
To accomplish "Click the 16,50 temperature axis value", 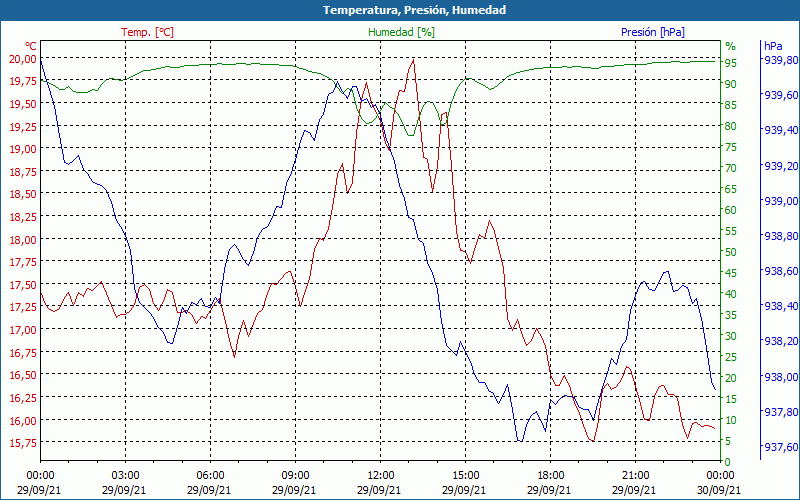I will (x=22, y=376).
